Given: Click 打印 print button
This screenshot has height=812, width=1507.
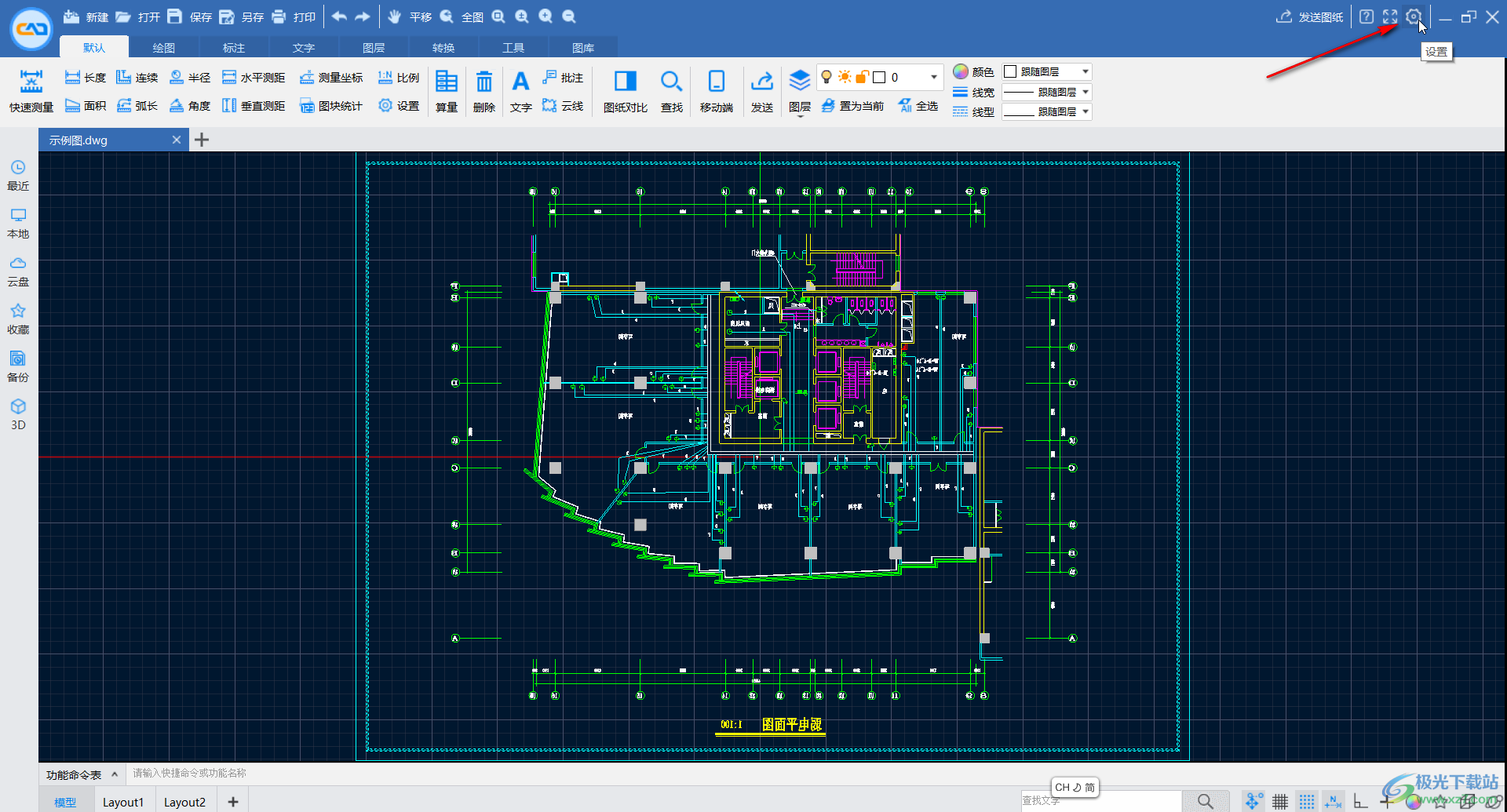Looking at the screenshot, I should tap(294, 16).
